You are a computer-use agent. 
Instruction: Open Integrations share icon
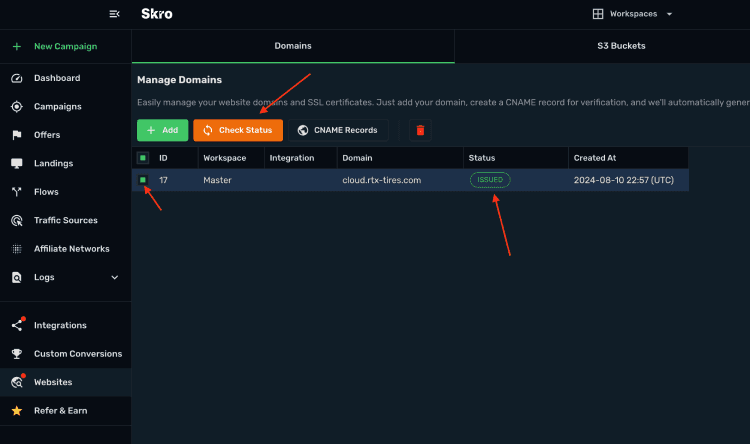[17, 325]
